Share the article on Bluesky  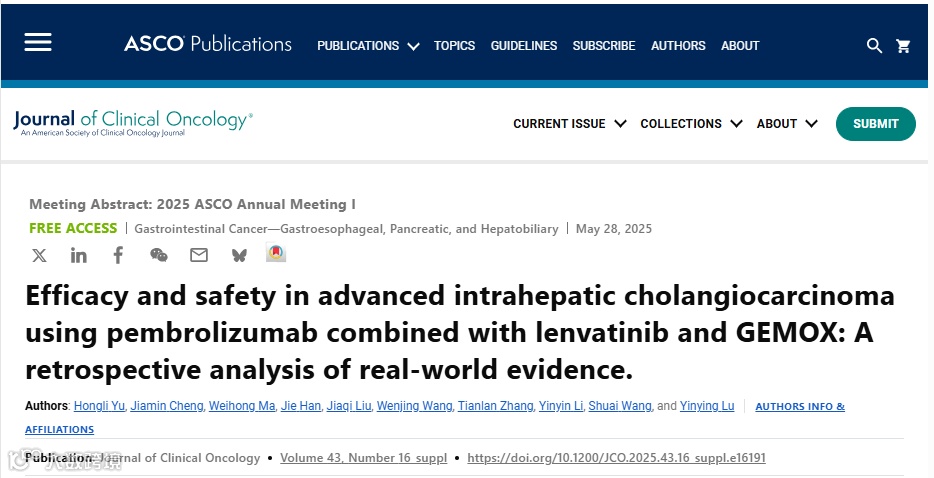coord(239,256)
